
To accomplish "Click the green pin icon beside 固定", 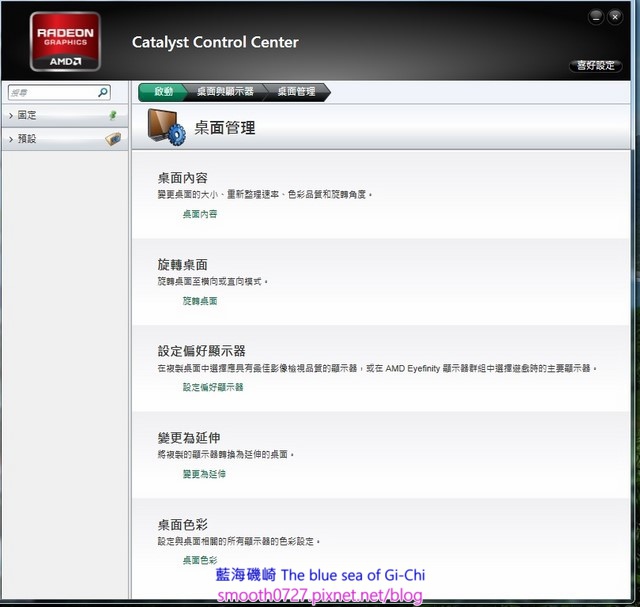I will (113, 116).
